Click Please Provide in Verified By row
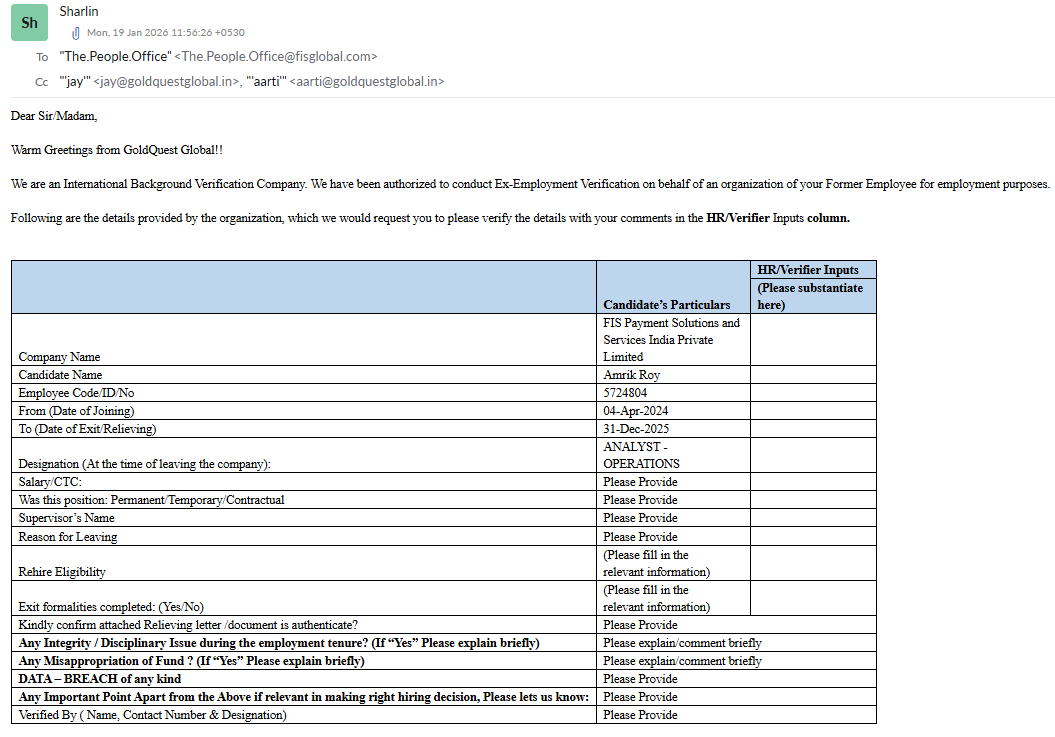Screen dimensions: 1055x737 click(x=640, y=715)
